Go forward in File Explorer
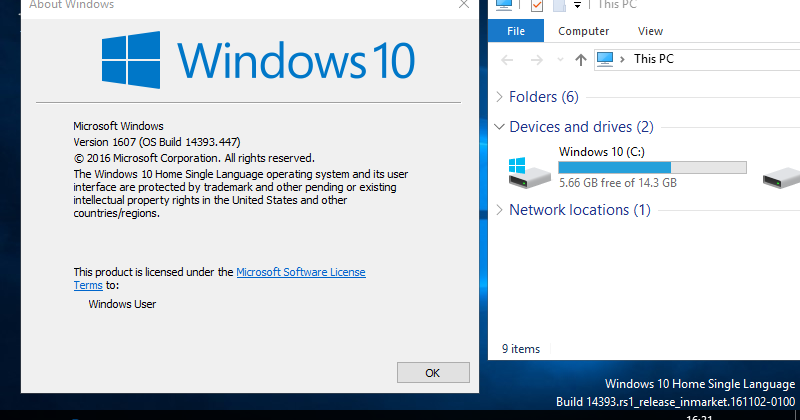 click(x=537, y=60)
